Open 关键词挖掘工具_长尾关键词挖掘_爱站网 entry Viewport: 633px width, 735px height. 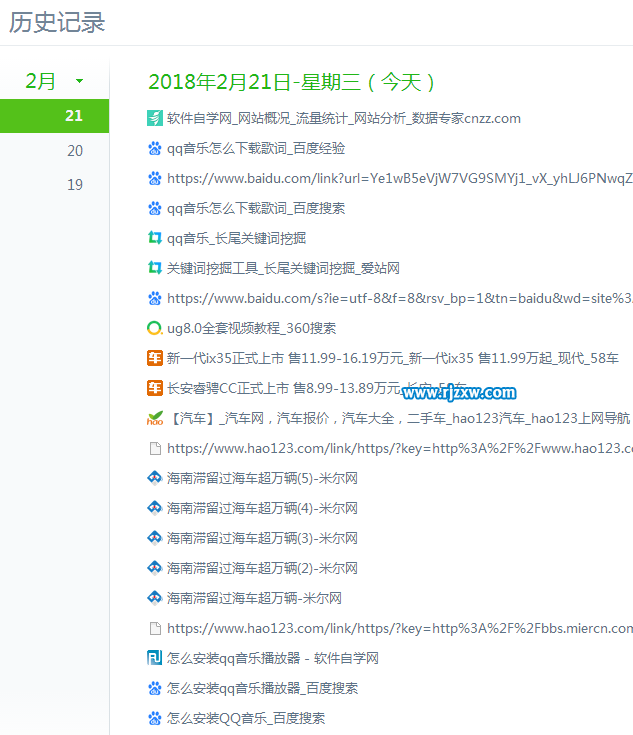pos(283,268)
